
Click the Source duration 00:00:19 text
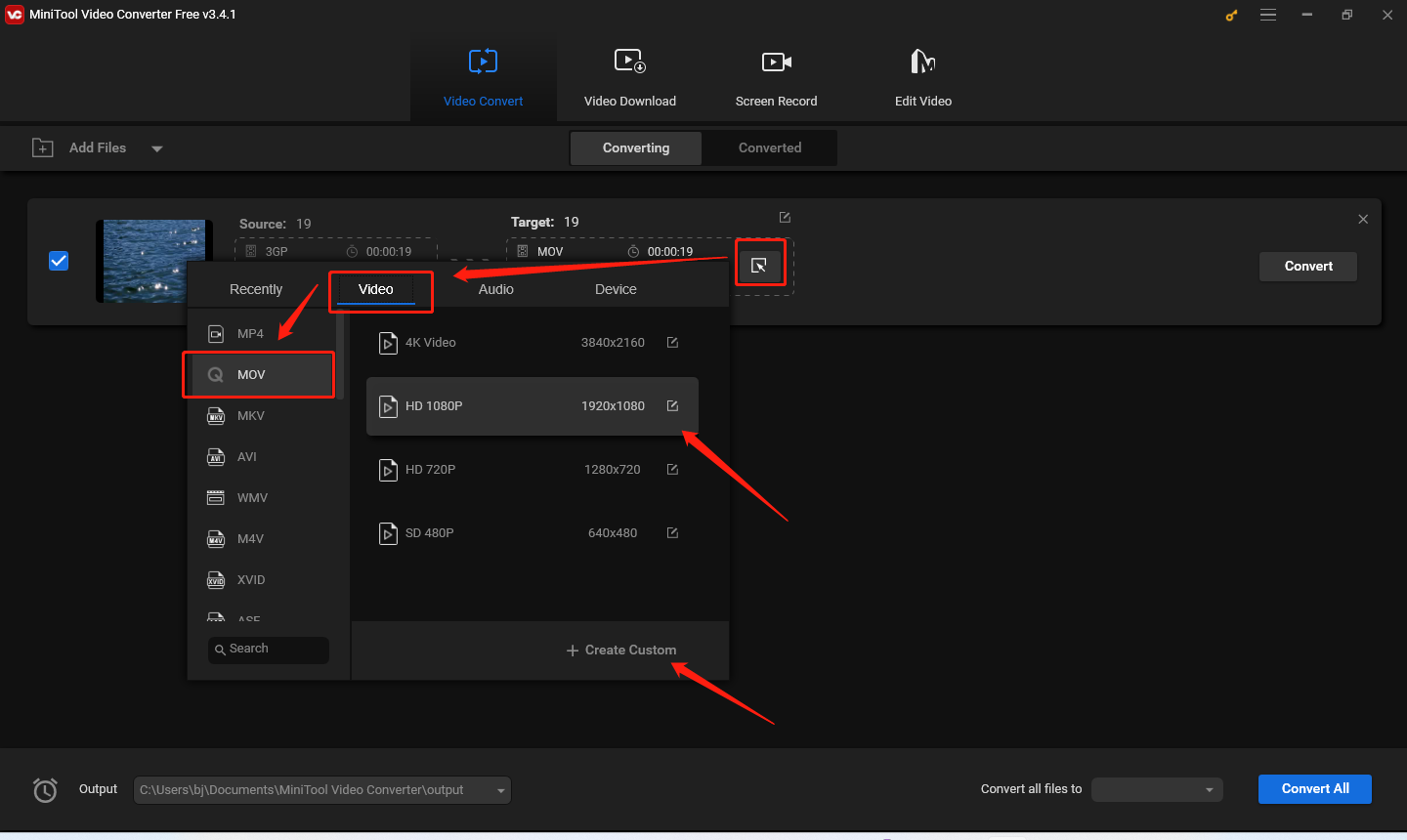click(x=389, y=252)
